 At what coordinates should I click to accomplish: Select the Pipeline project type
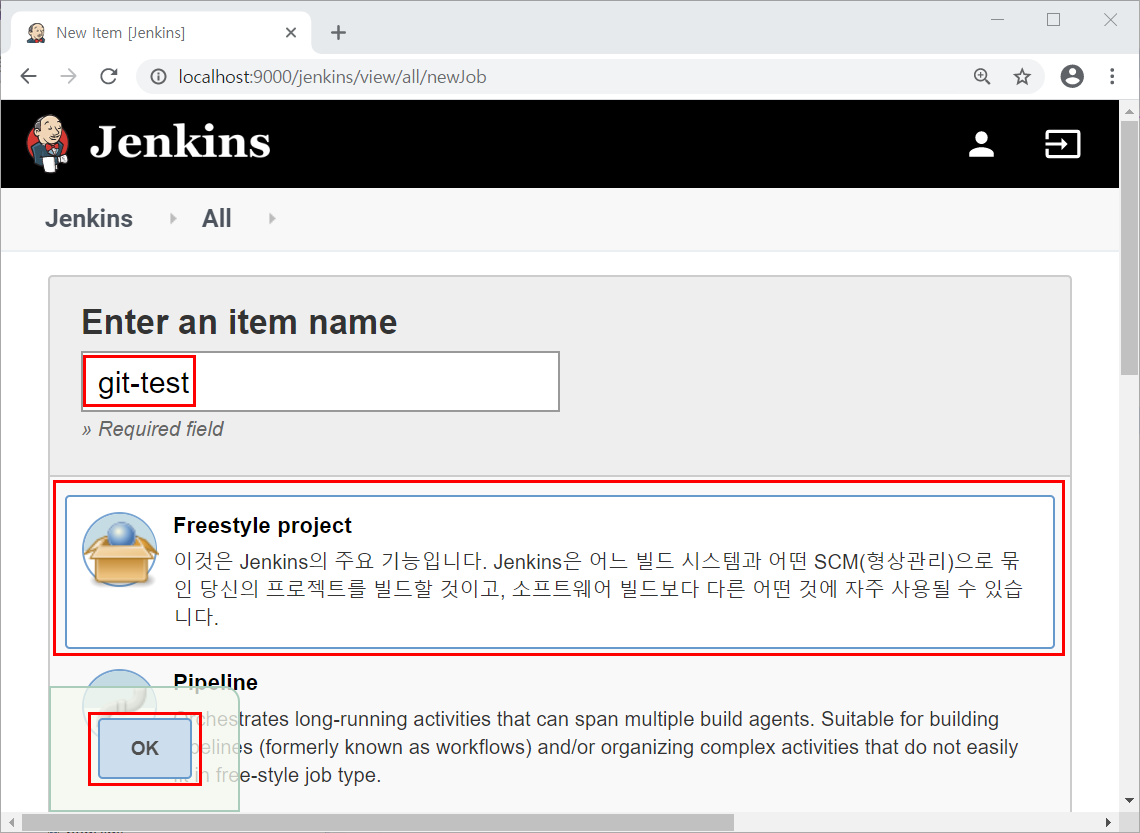(560, 731)
